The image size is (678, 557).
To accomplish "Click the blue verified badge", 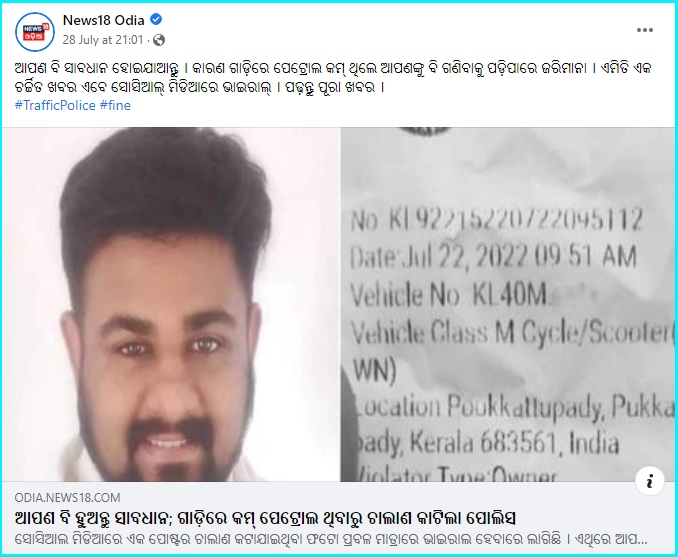I will tap(156, 19).
